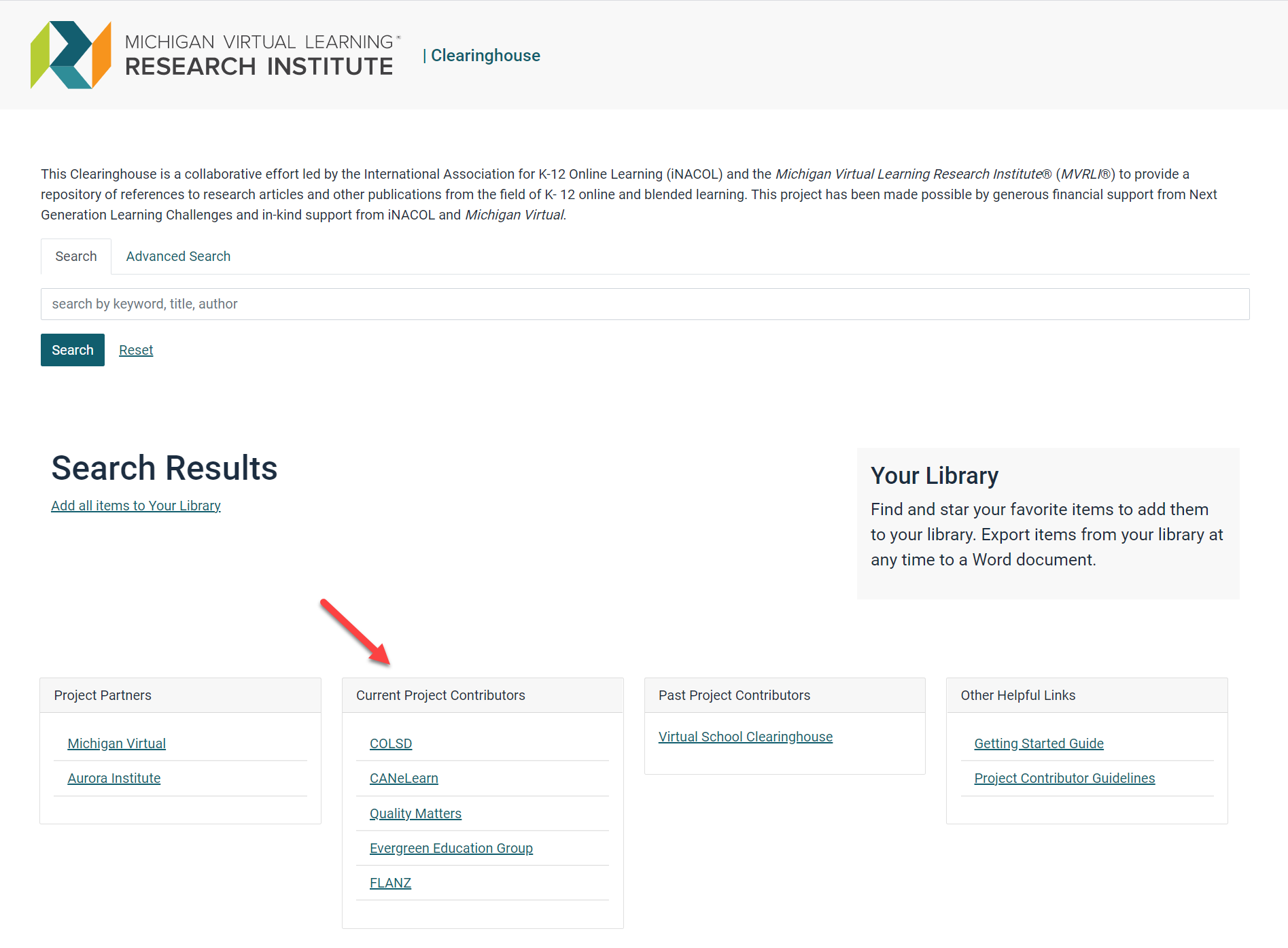
Task: Open the CANeLearn contributor link
Action: tap(403, 777)
